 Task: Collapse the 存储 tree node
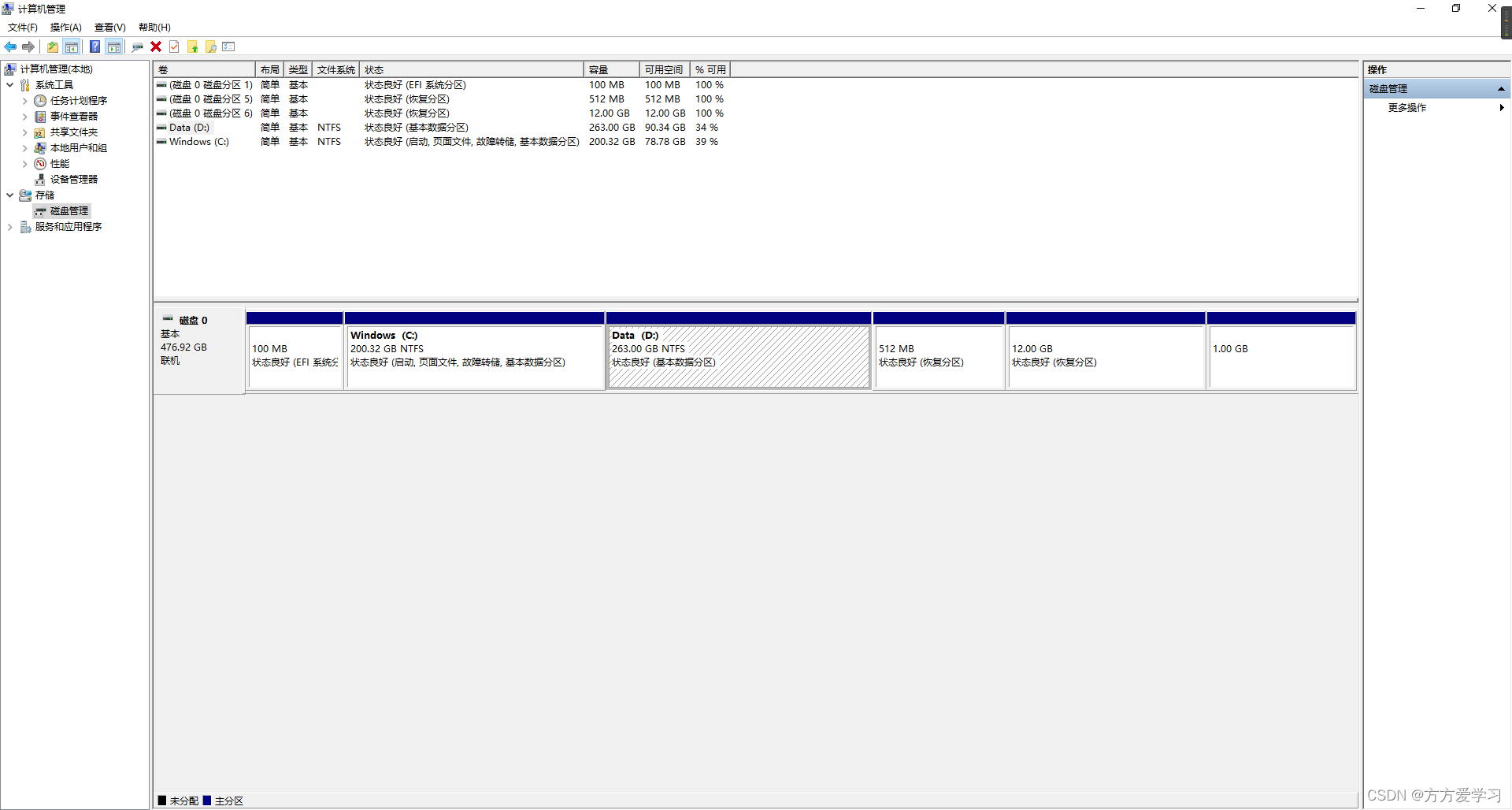tap(9, 195)
